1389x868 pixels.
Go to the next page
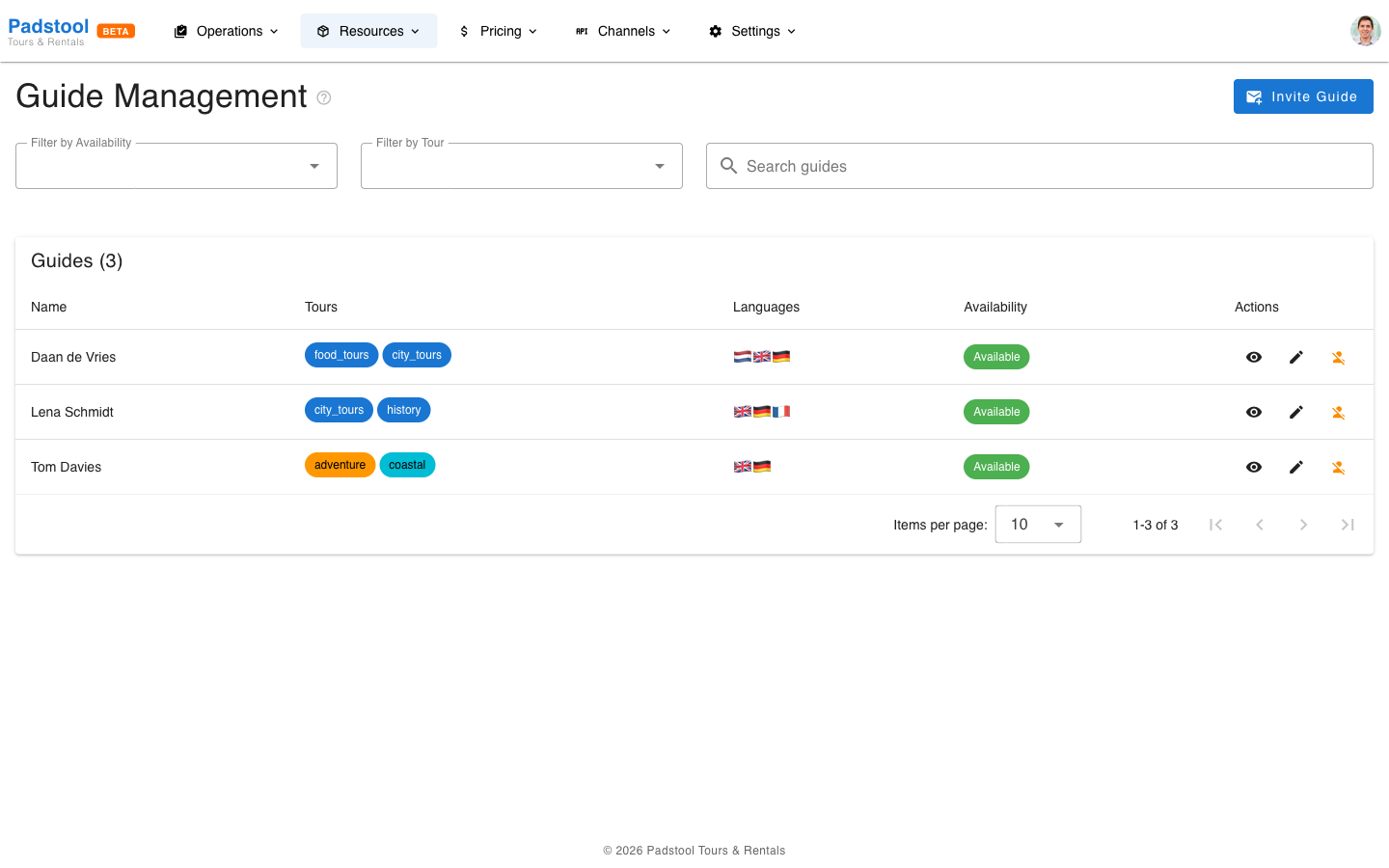tap(1303, 525)
